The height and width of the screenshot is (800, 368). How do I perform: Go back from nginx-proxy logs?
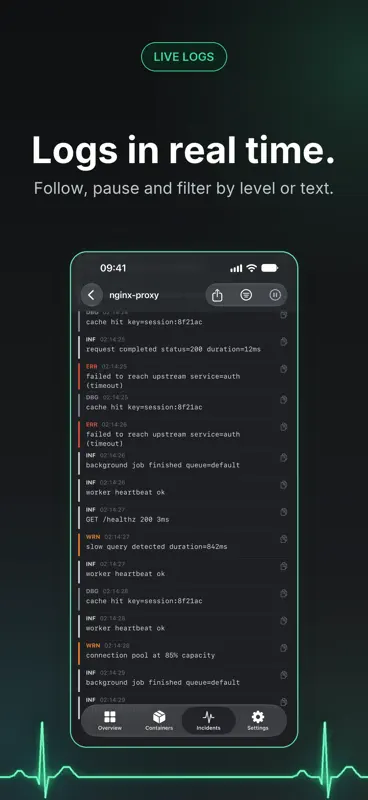(91, 295)
